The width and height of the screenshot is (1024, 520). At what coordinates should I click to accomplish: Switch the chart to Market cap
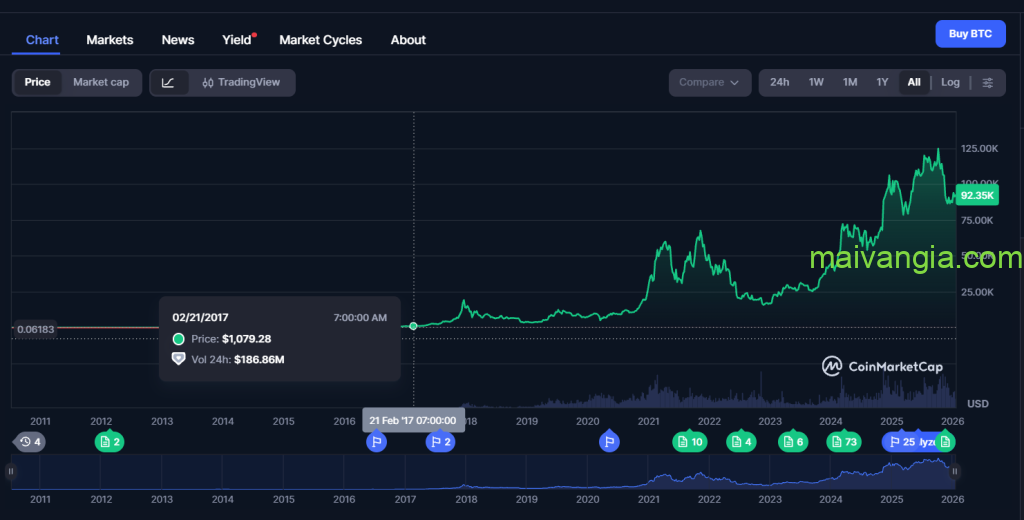click(101, 82)
